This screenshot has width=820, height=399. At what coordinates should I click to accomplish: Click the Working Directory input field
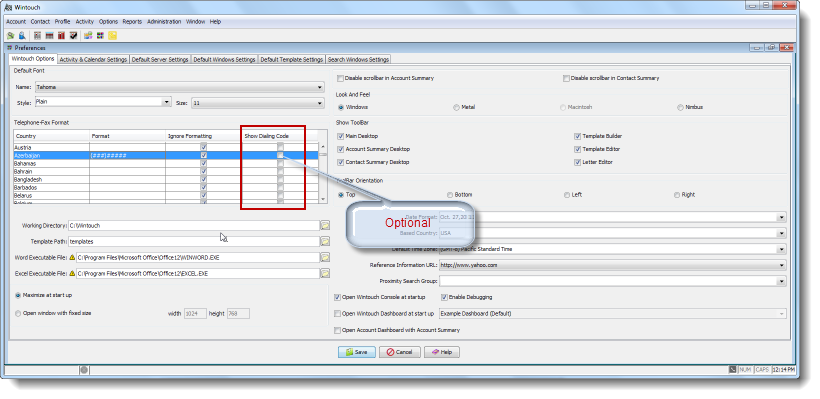point(194,225)
